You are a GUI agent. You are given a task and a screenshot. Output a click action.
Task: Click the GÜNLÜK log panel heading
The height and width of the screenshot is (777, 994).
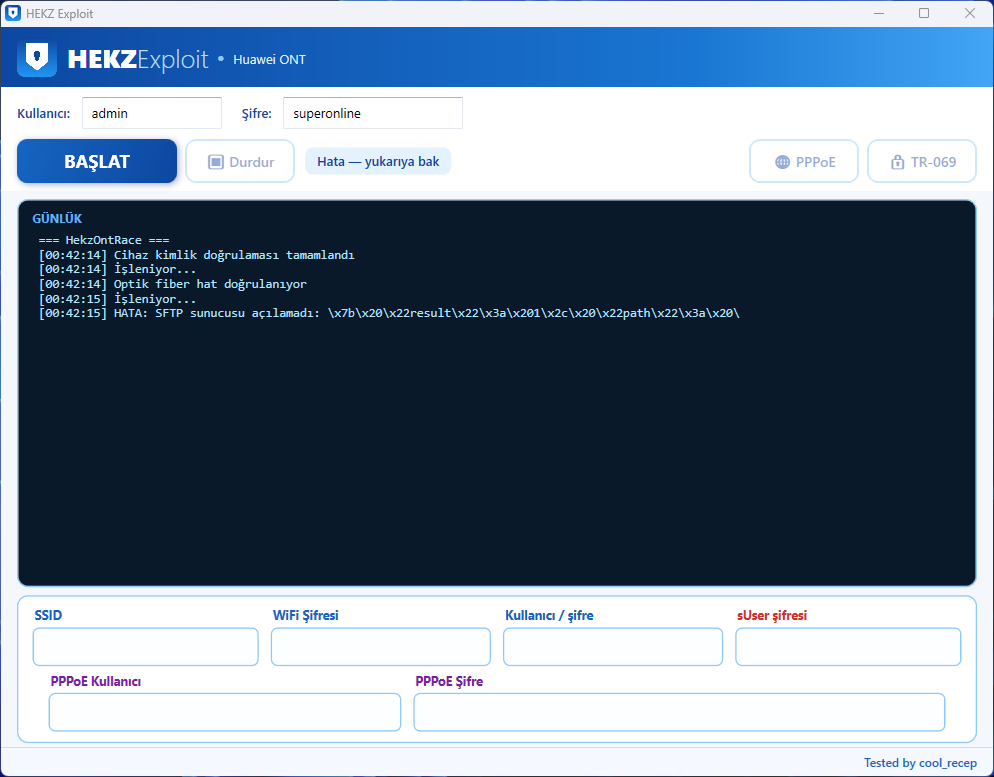pyautogui.click(x=57, y=219)
